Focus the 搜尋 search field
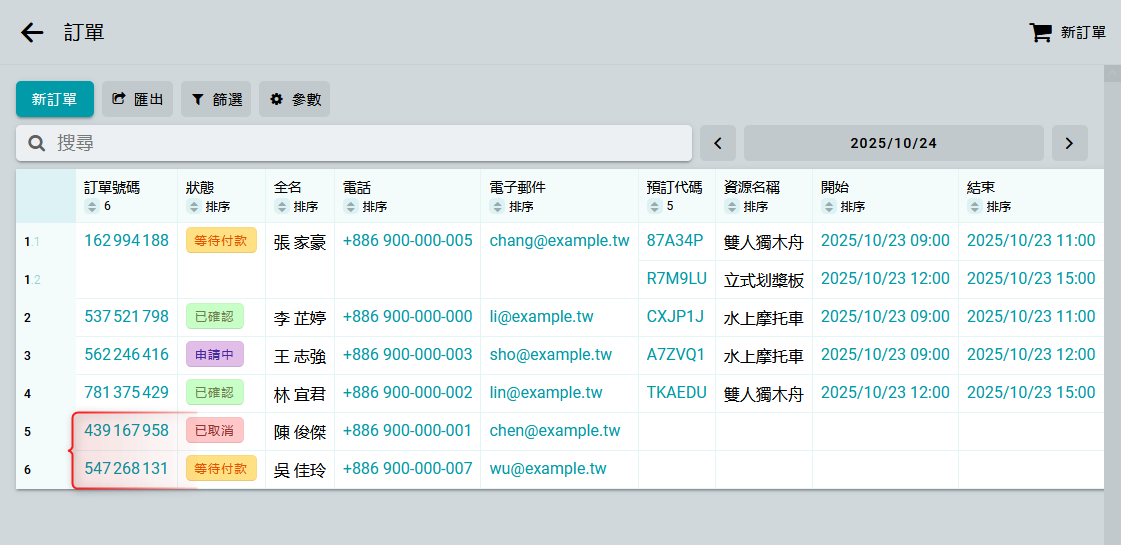 pyautogui.click(x=370, y=143)
